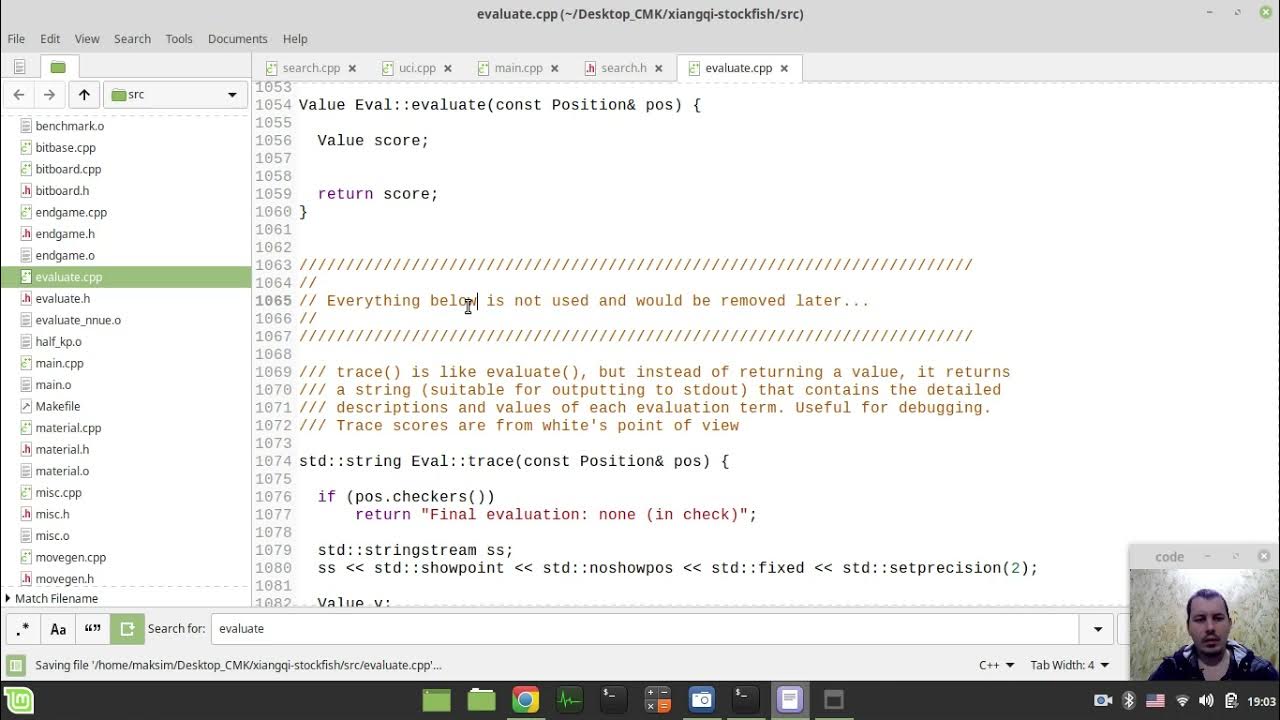Screen dimensions: 1280x720
Task: Select benchmark.o in file list
Action: (x=69, y=126)
